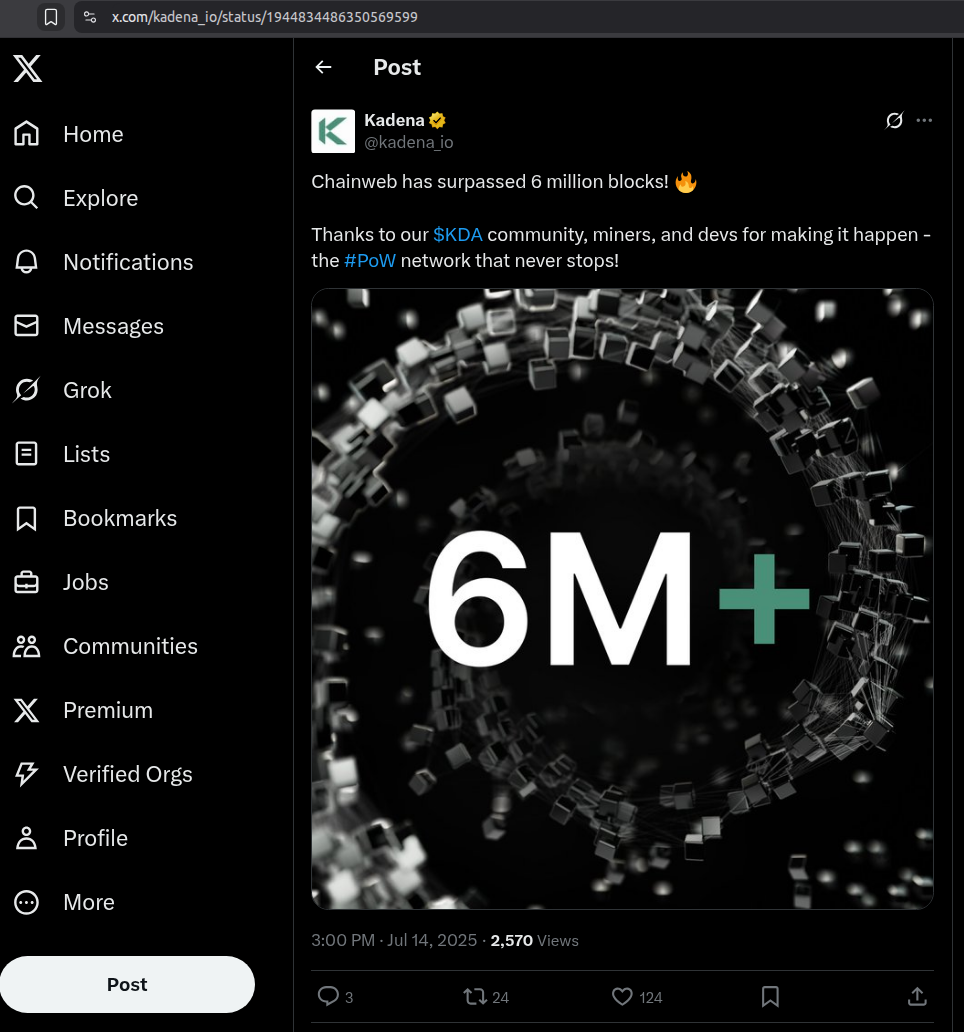
Task: Open the post's three-dot options menu
Action: (x=924, y=120)
